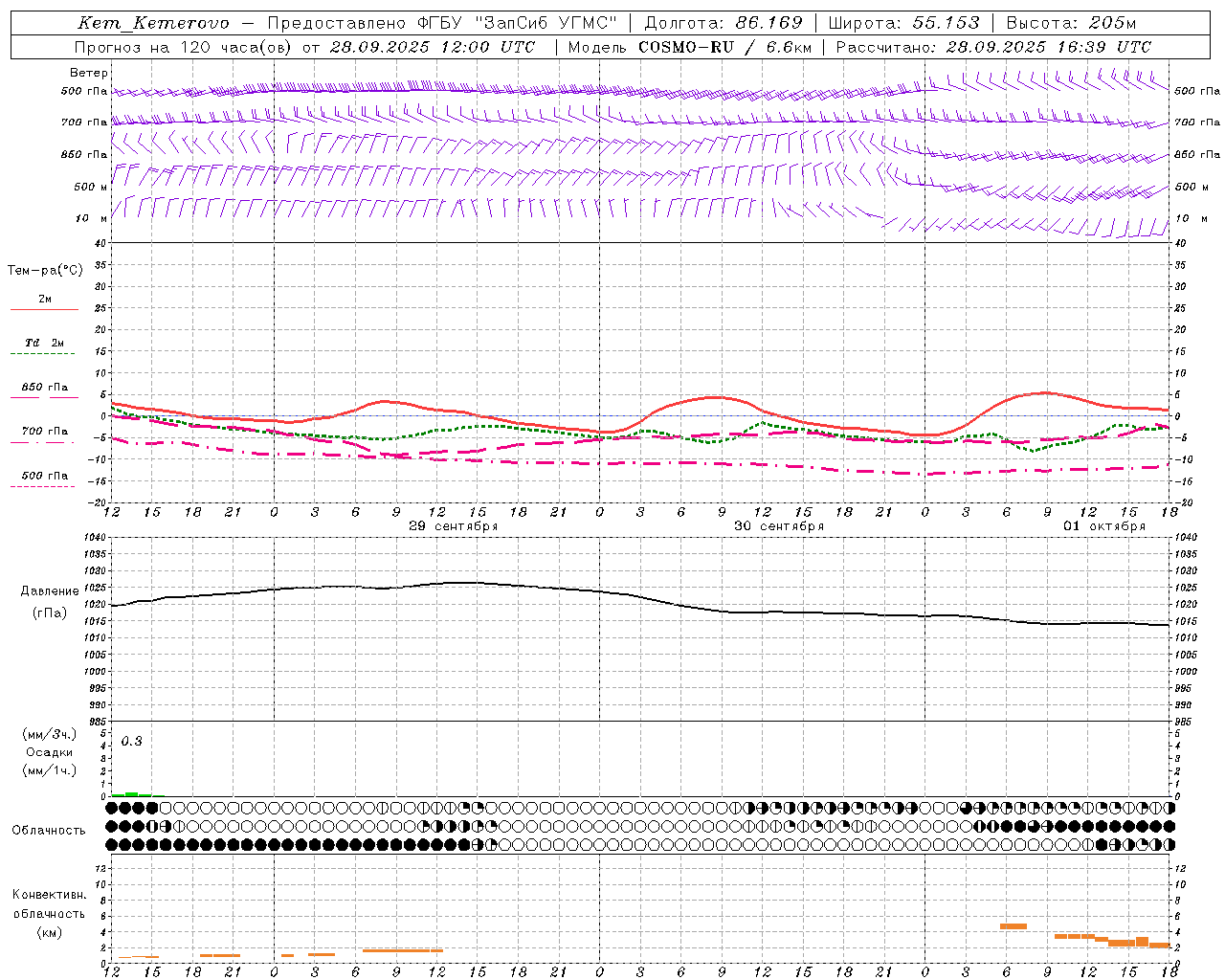The height and width of the screenshot is (980, 1225).
Task: Click the highest orange convective cloud bar
Action: click(x=1013, y=926)
